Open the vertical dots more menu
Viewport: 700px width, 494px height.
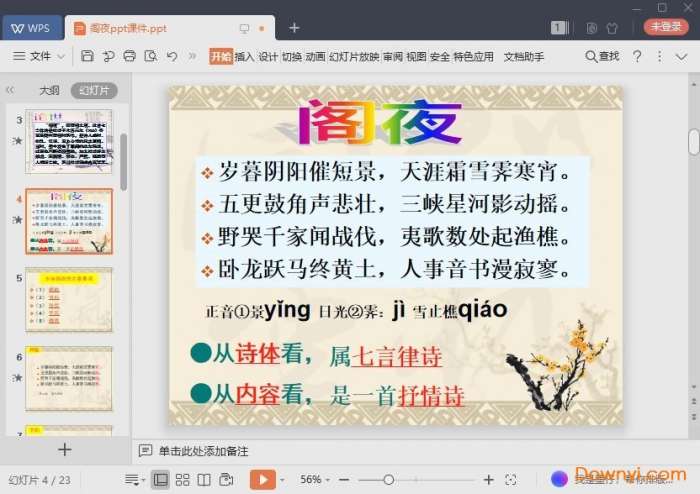(x=659, y=56)
